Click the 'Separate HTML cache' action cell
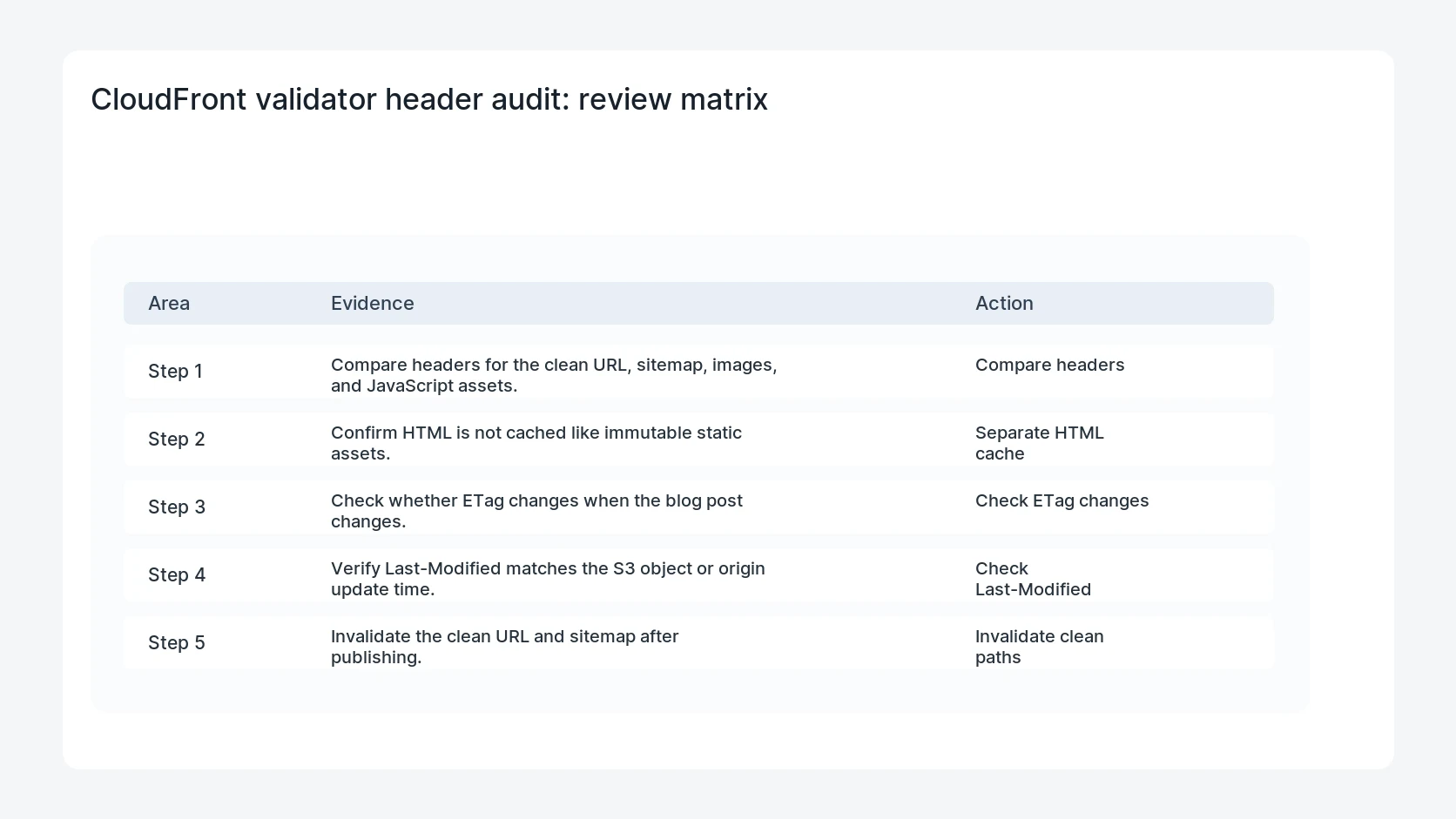The image size is (1456, 819). (1040, 443)
